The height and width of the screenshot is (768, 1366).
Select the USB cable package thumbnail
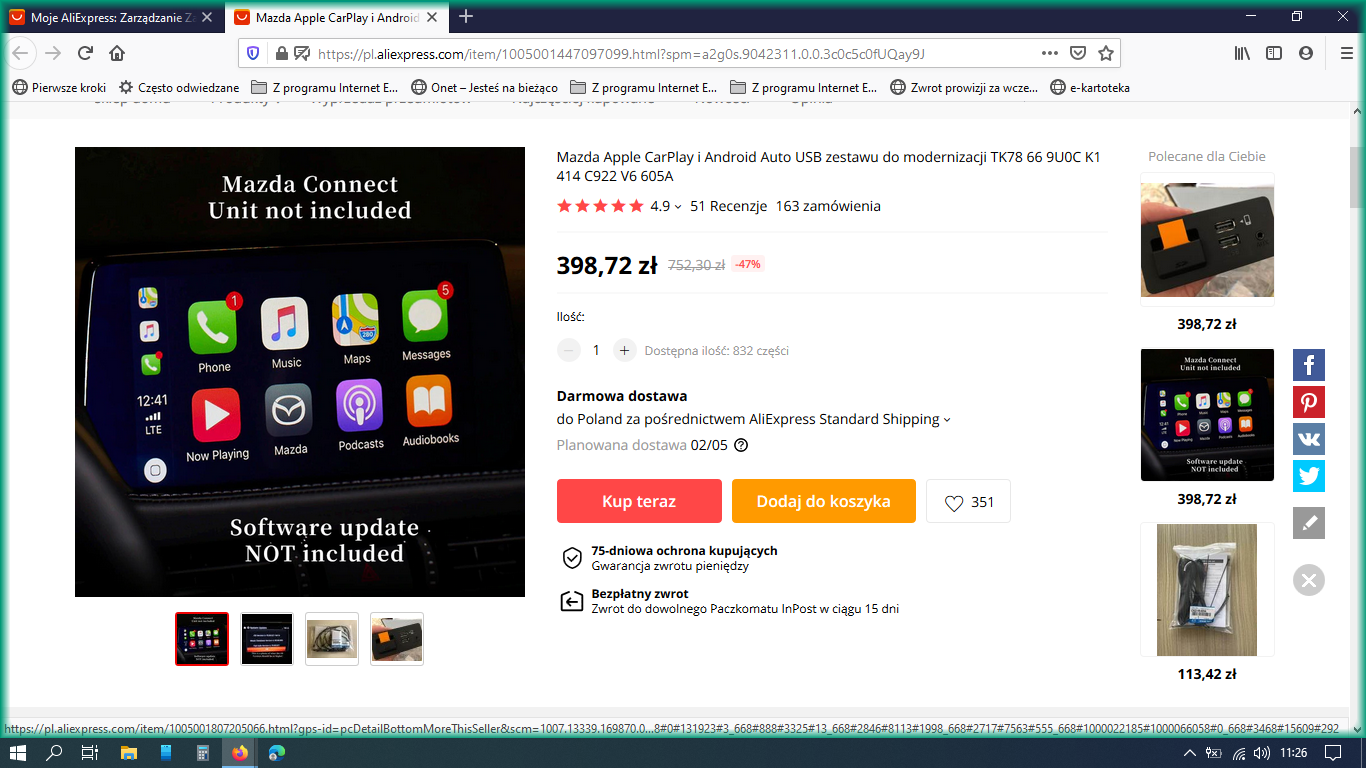(x=332, y=639)
